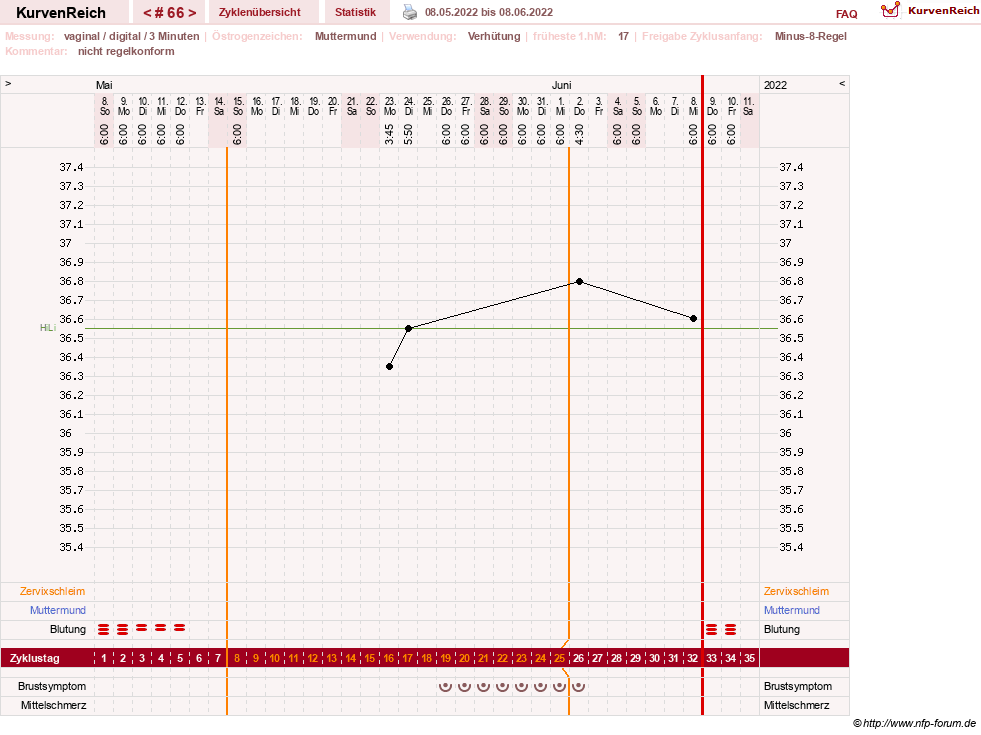Click the right Muttermund row label
Viewport: 981px width, 735px height.
[791, 610]
